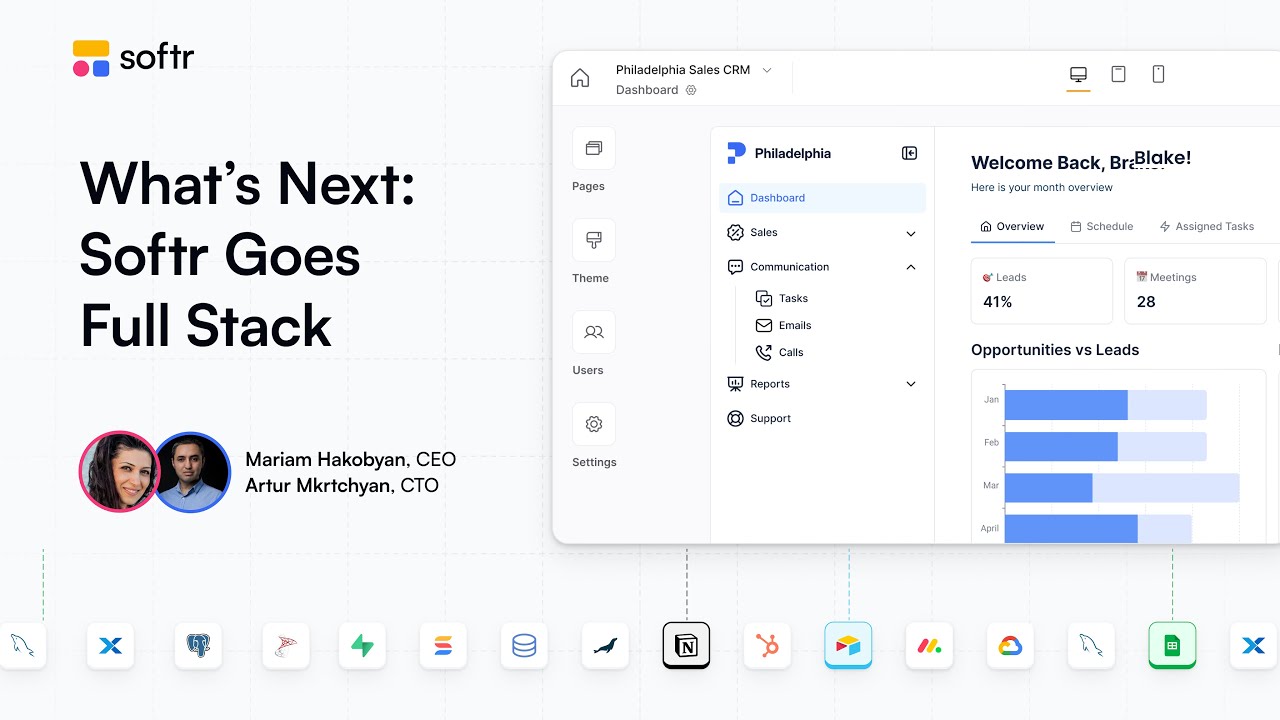Click the blue X icon beside PostgreSQL
This screenshot has height=720, width=1280.
coord(110,646)
